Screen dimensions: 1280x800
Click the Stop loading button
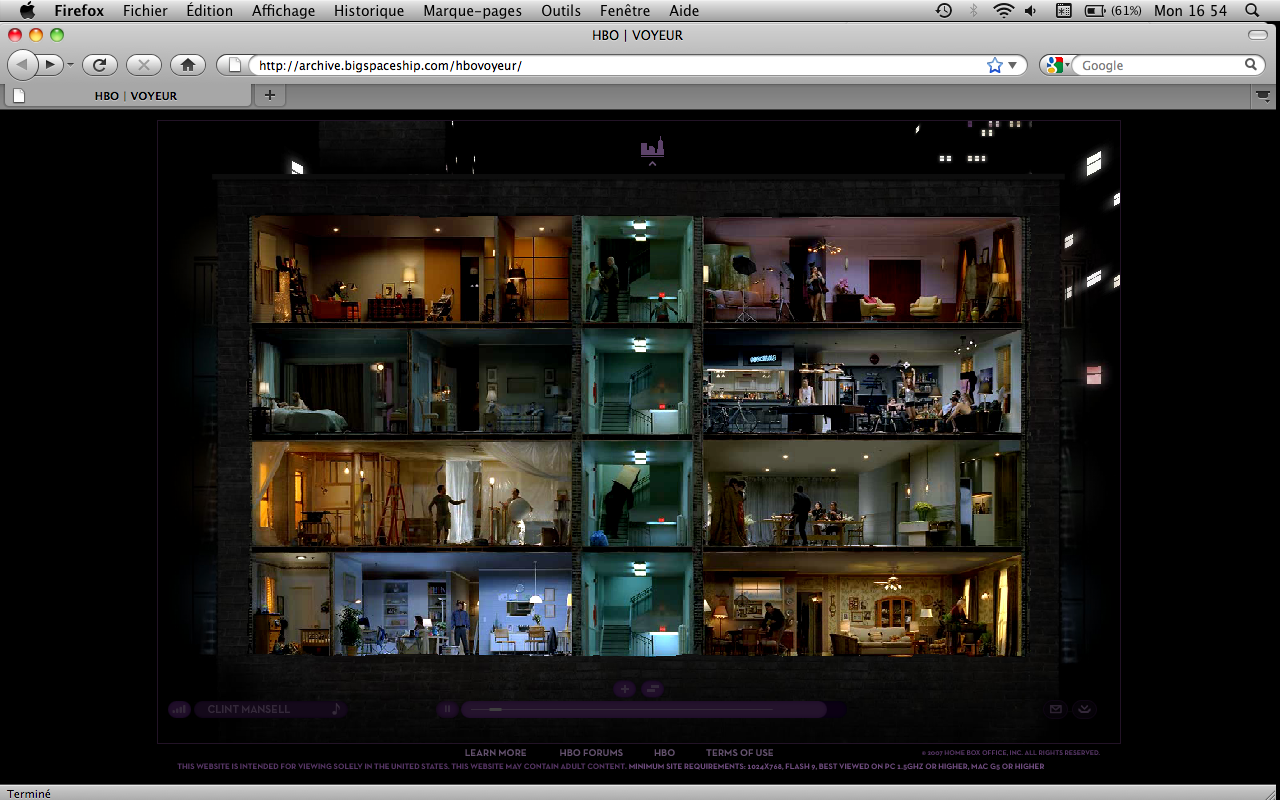[144, 64]
